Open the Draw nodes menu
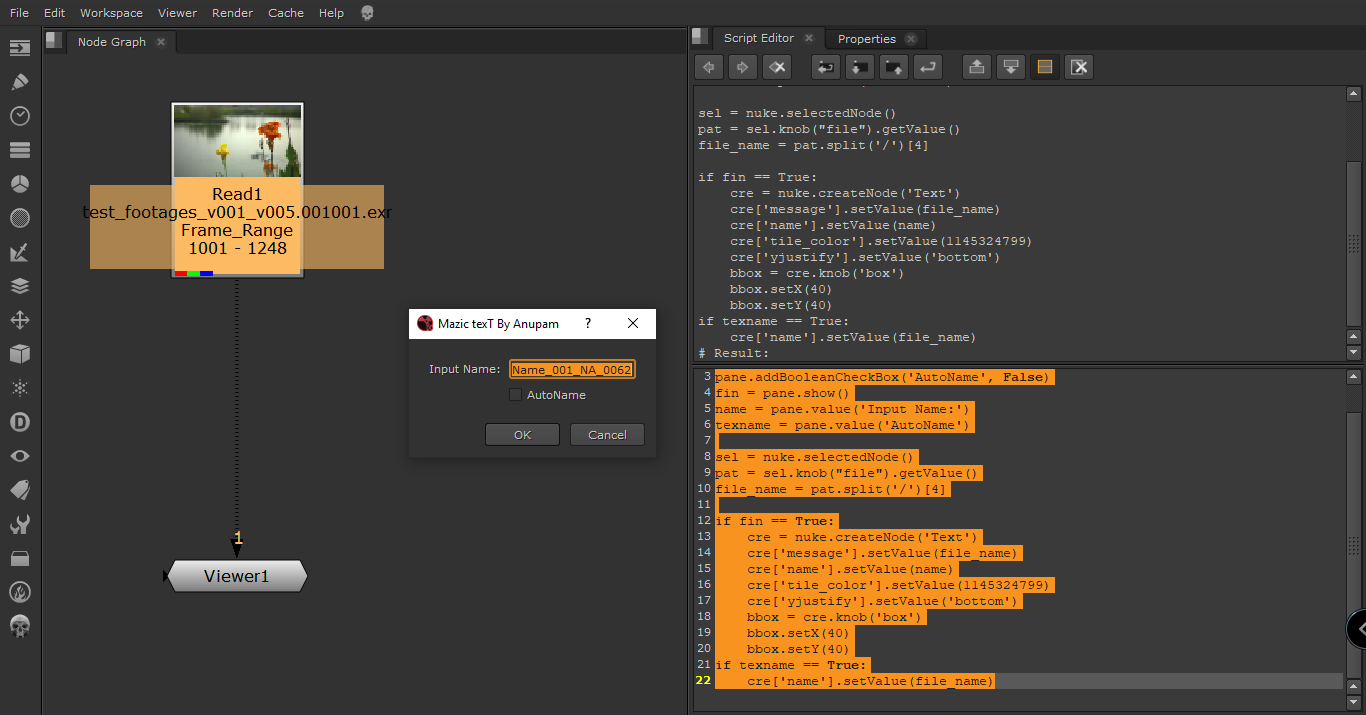Viewport: 1366px width, 715px height. coord(20,82)
